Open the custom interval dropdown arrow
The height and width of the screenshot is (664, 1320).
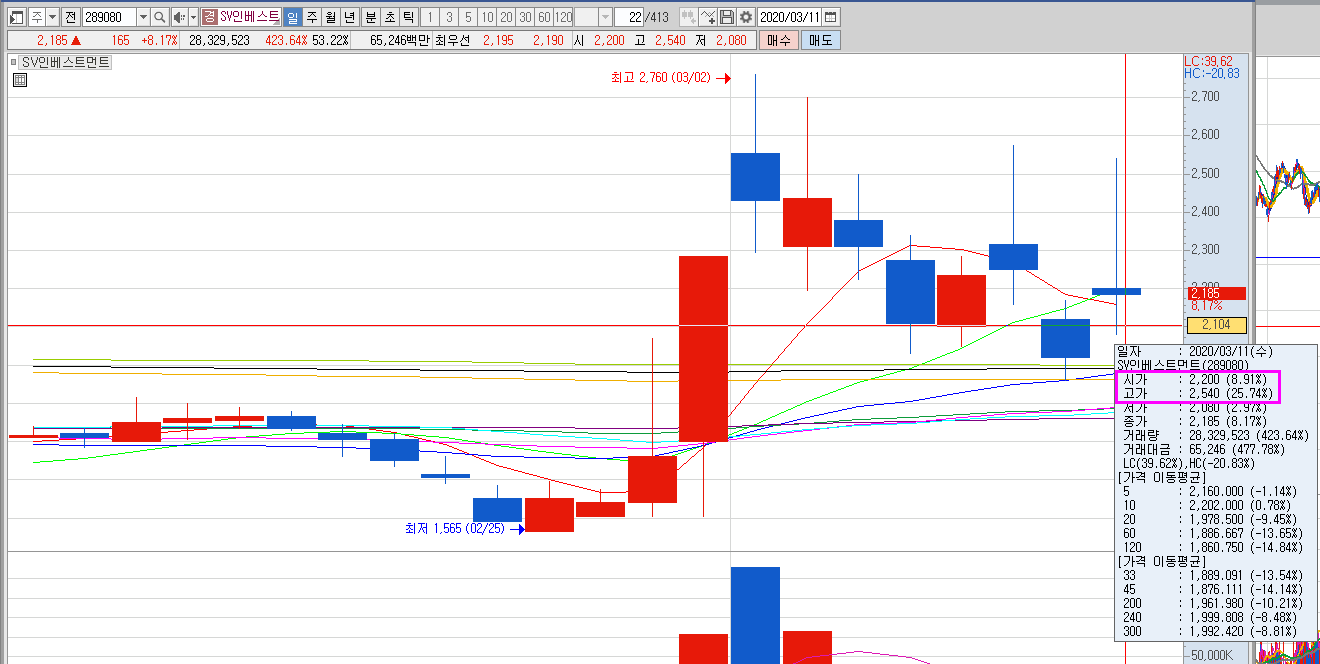pos(605,17)
